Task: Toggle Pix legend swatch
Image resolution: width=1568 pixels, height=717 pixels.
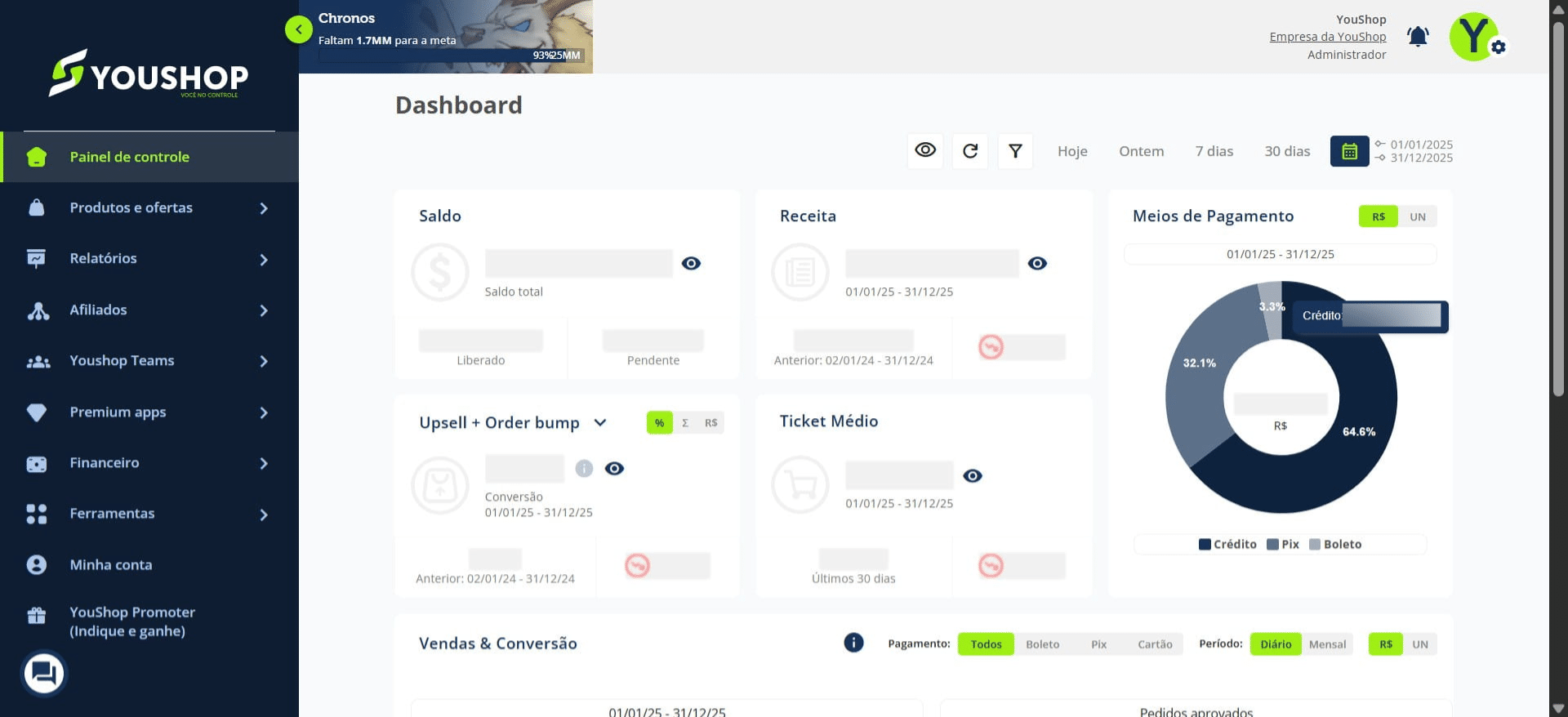Action: click(1272, 545)
